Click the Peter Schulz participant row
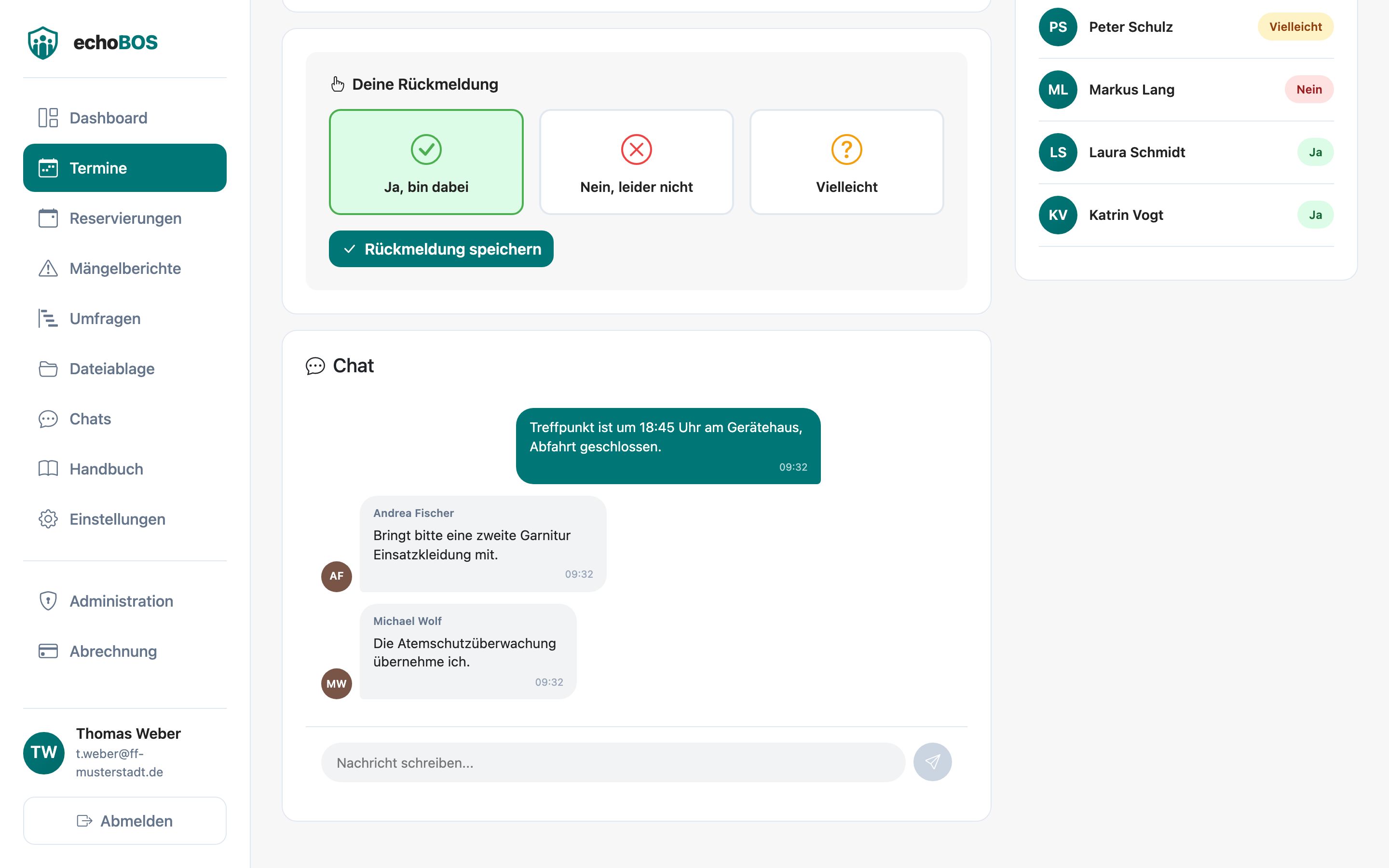1389x868 pixels. pyautogui.click(x=1186, y=27)
